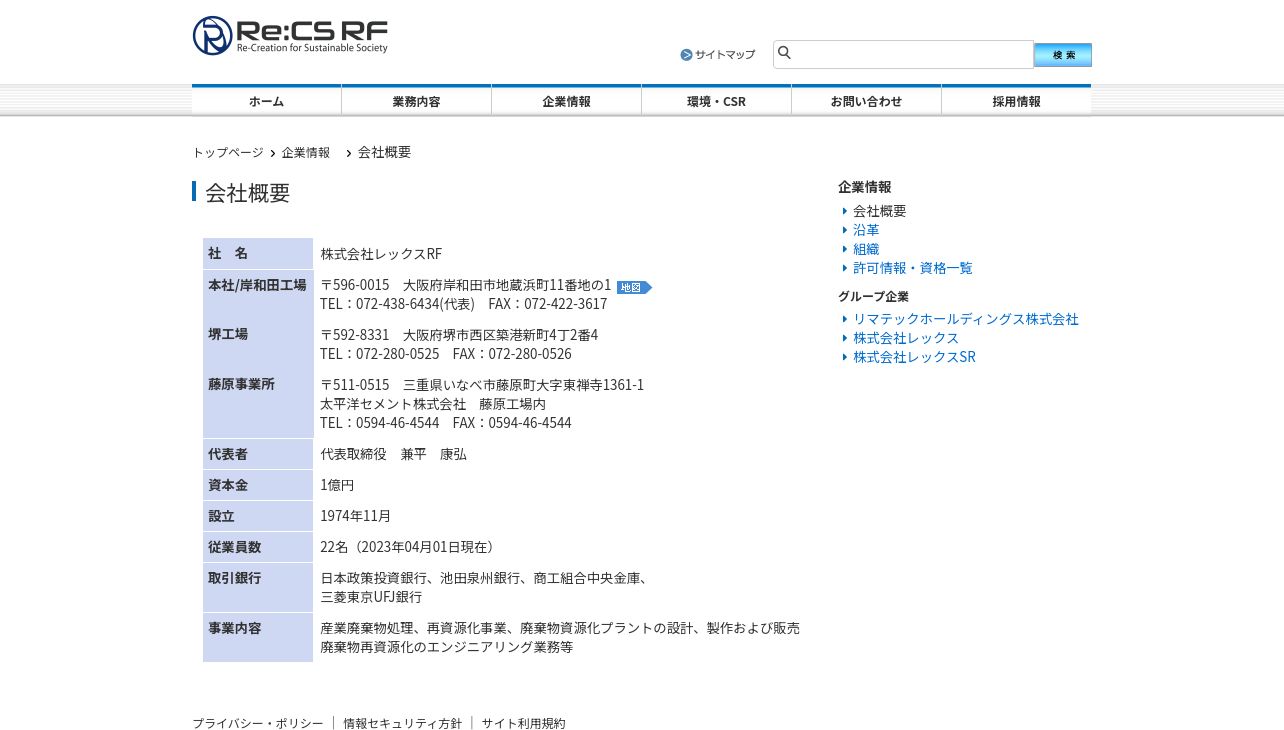Click 本社/岸和田工場 row label

[x=257, y=285]
